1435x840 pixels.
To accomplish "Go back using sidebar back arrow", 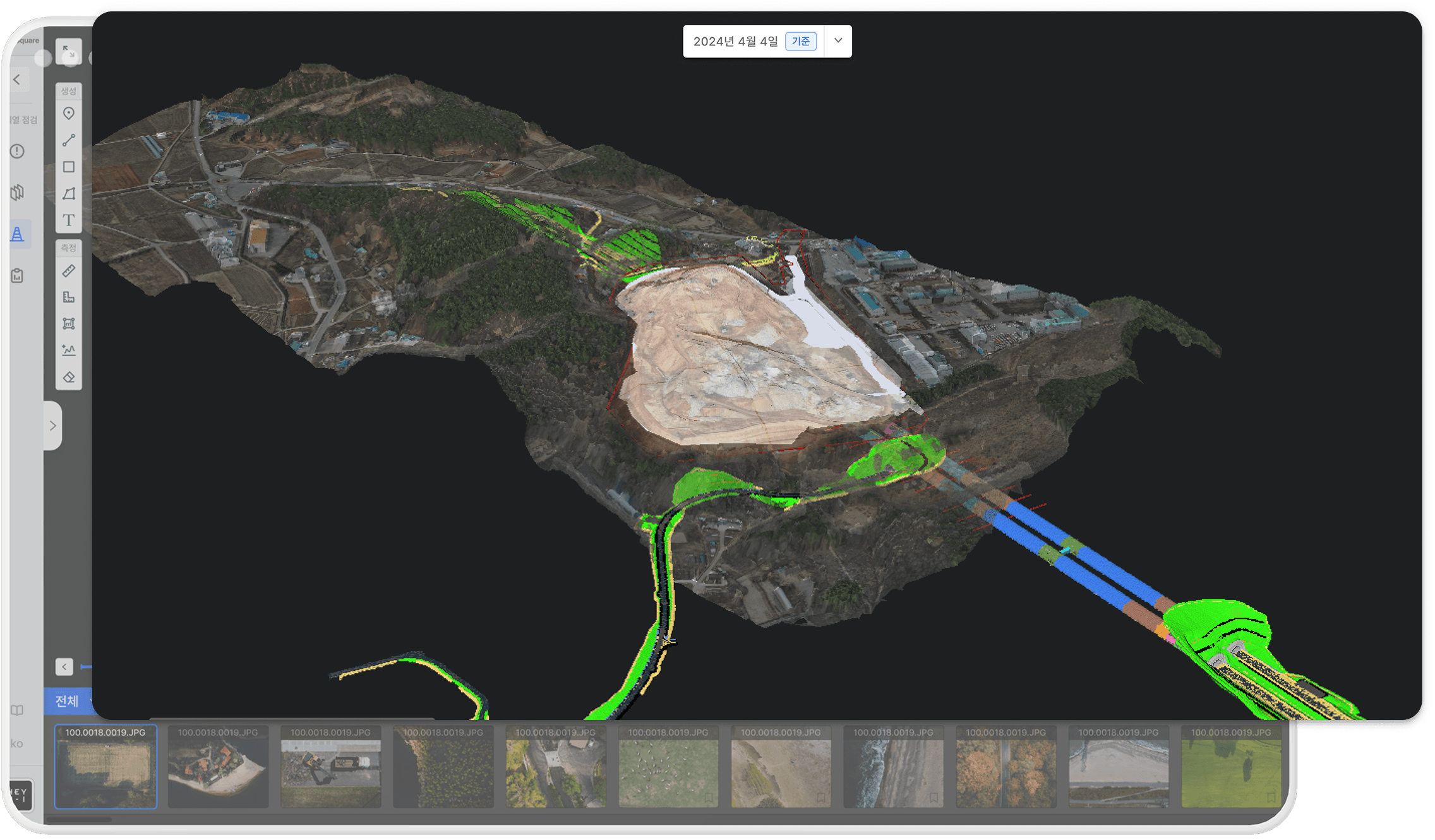I will point(17,80).
